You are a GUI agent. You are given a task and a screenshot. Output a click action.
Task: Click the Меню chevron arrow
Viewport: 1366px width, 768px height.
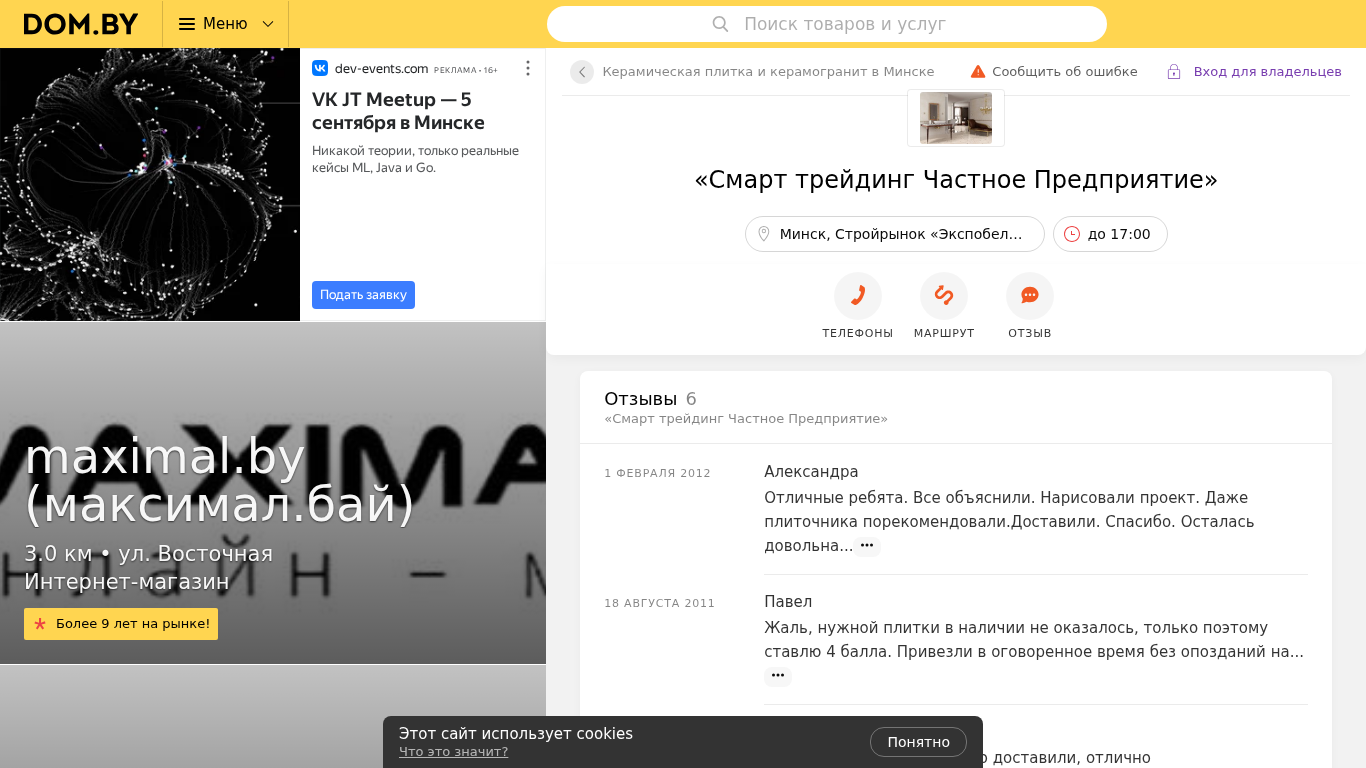tap(268, 24)
